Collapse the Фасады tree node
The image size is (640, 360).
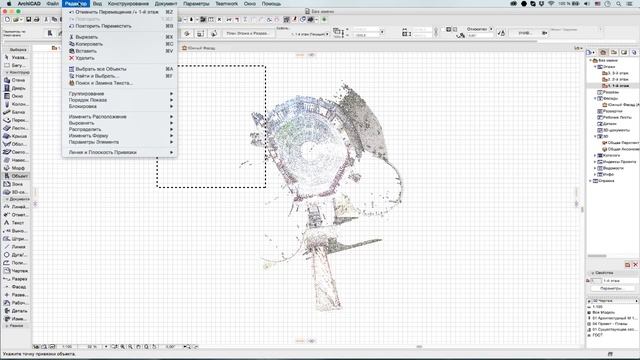[596, 98]
